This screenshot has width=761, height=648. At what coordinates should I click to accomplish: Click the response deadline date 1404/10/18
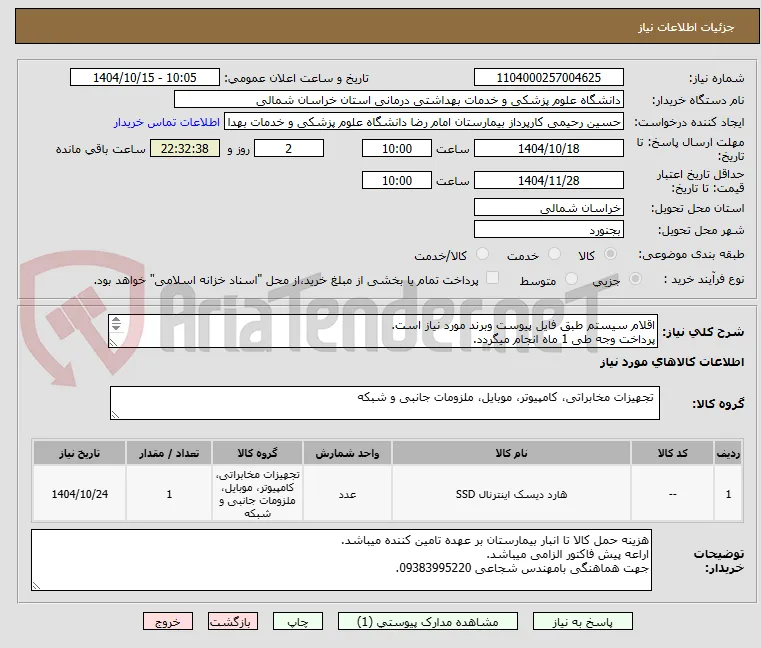(x=548, y=149)
